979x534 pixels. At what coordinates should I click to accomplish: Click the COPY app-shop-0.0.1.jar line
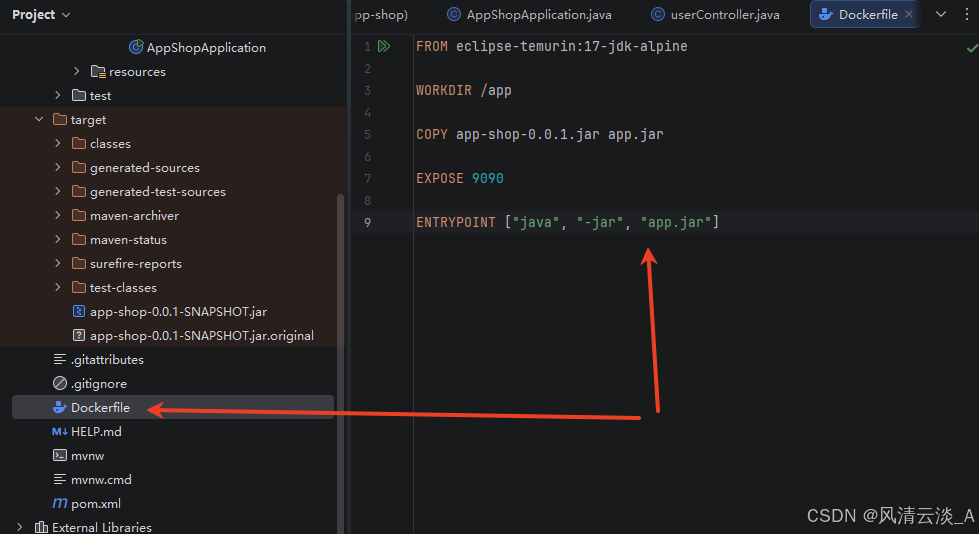click(x=540, y=134)
